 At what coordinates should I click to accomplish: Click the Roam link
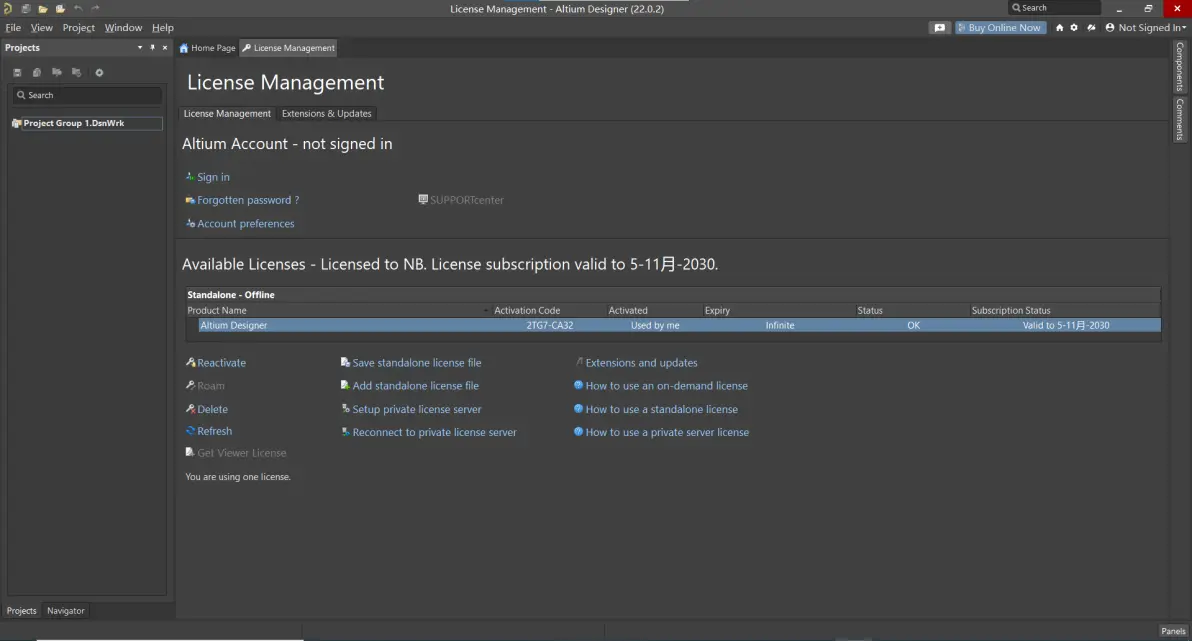[x=211, y=386]
